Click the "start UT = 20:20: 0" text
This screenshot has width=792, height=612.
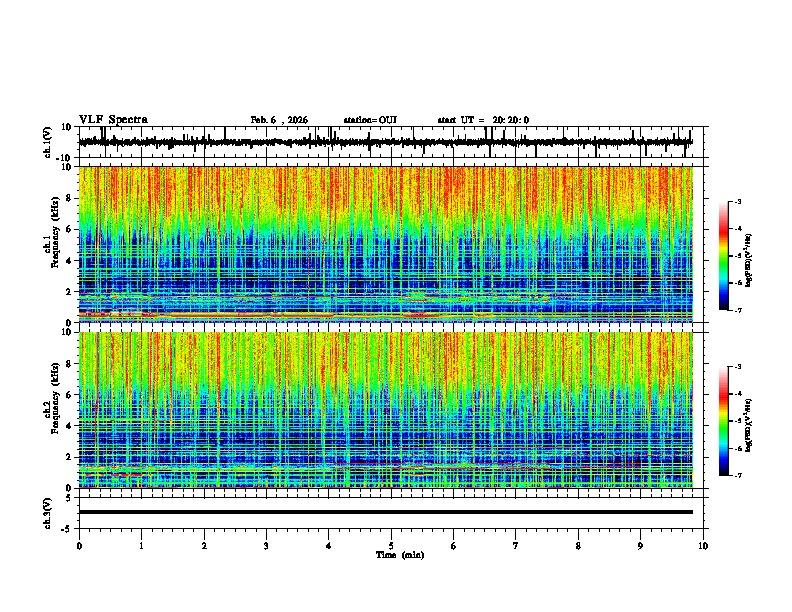(x=483, y=120)
